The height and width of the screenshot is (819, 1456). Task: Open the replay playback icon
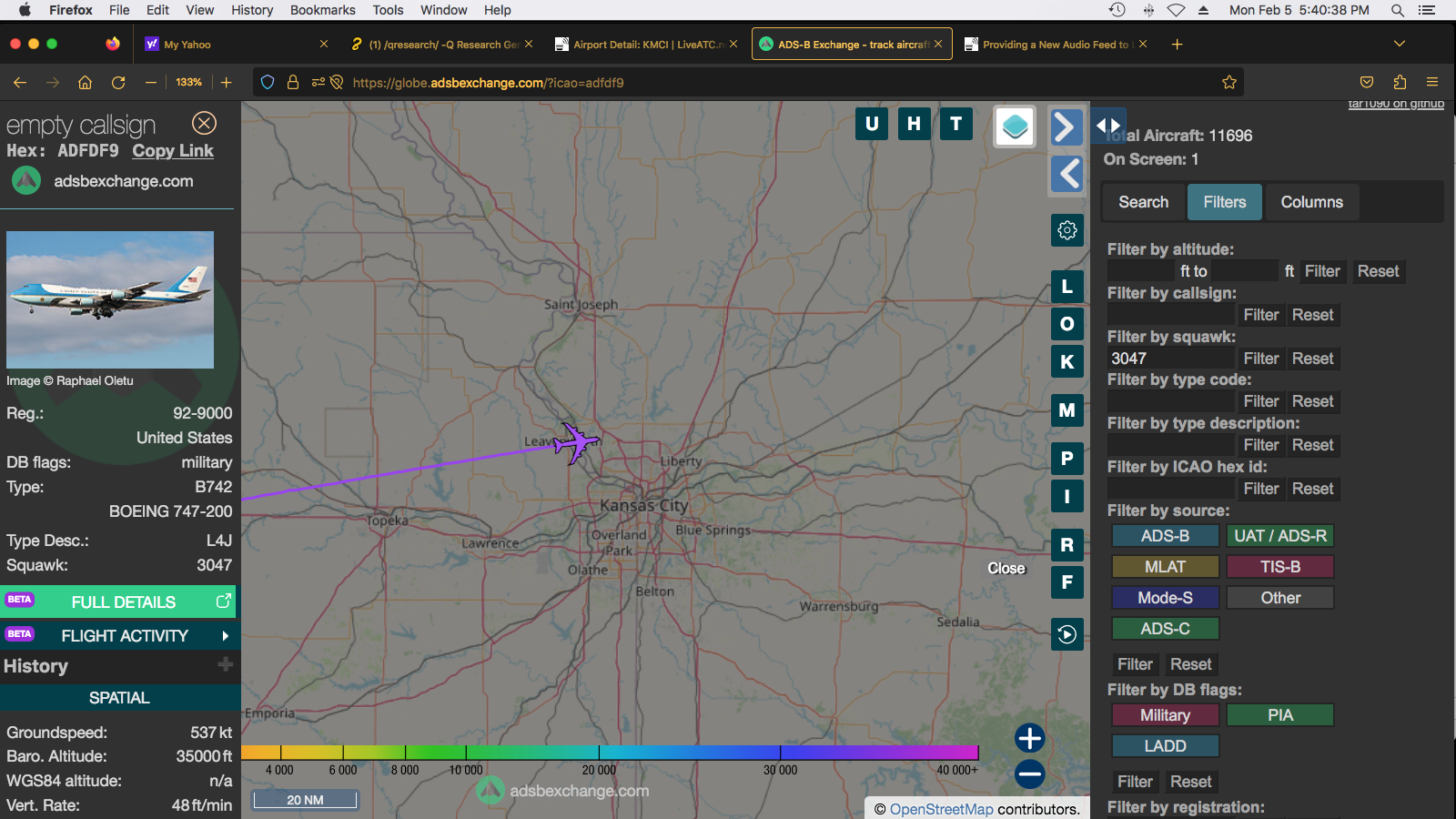1067,634
